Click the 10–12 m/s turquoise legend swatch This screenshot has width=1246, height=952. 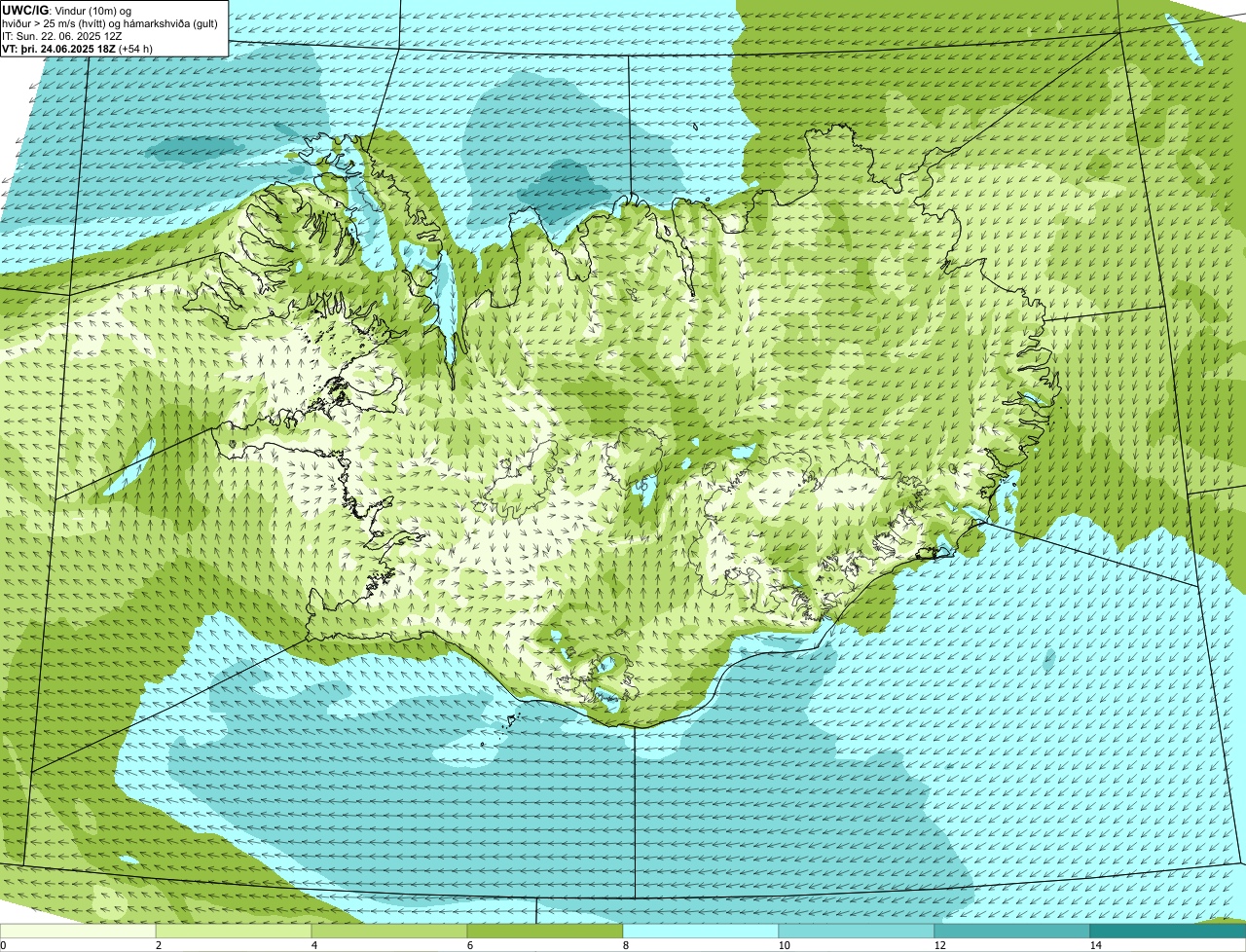coord(857,931)
